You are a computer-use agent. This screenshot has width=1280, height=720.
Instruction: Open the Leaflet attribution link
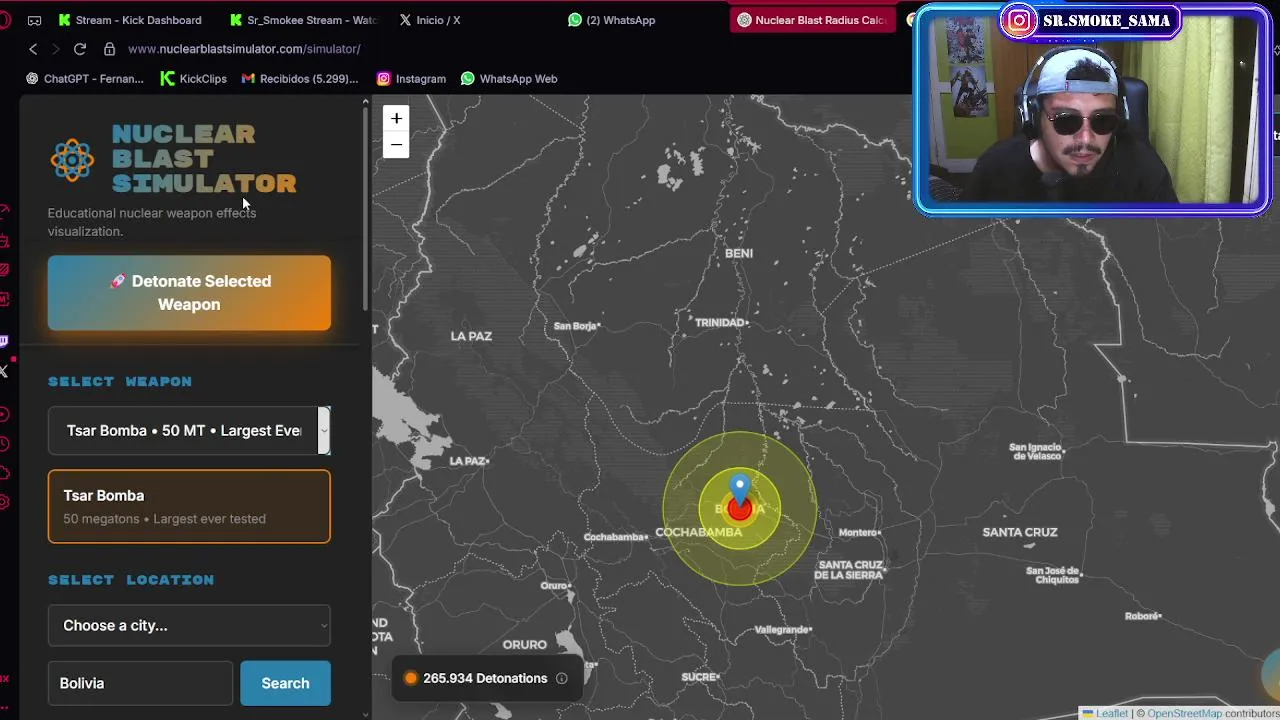point(1105,713)
